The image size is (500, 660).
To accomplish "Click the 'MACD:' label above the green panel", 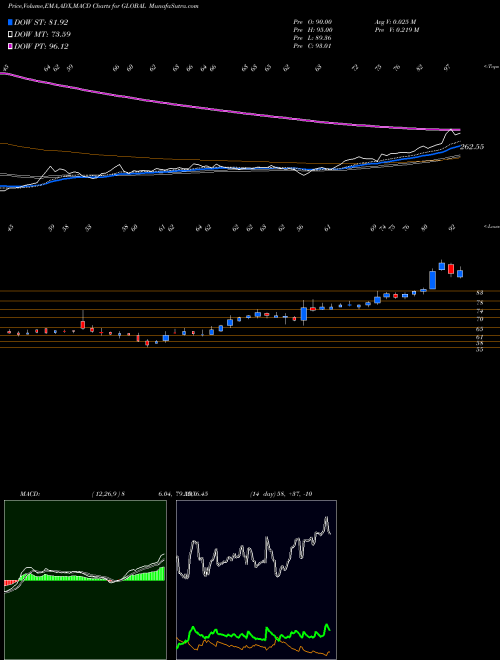I will point(29,494).
